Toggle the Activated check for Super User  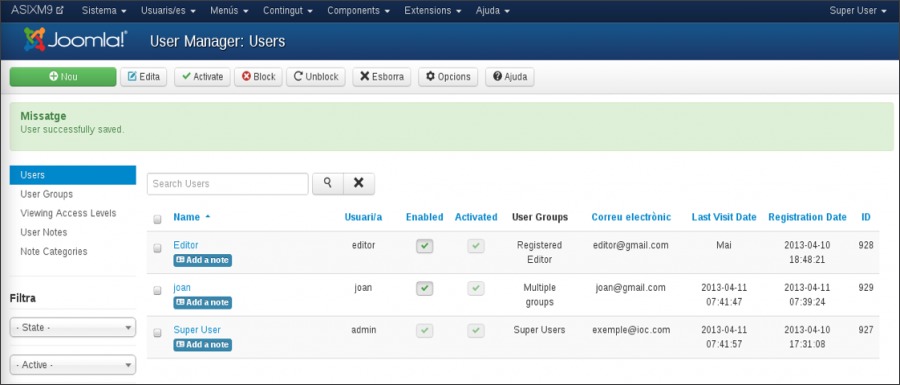click(x=476, y=331)
